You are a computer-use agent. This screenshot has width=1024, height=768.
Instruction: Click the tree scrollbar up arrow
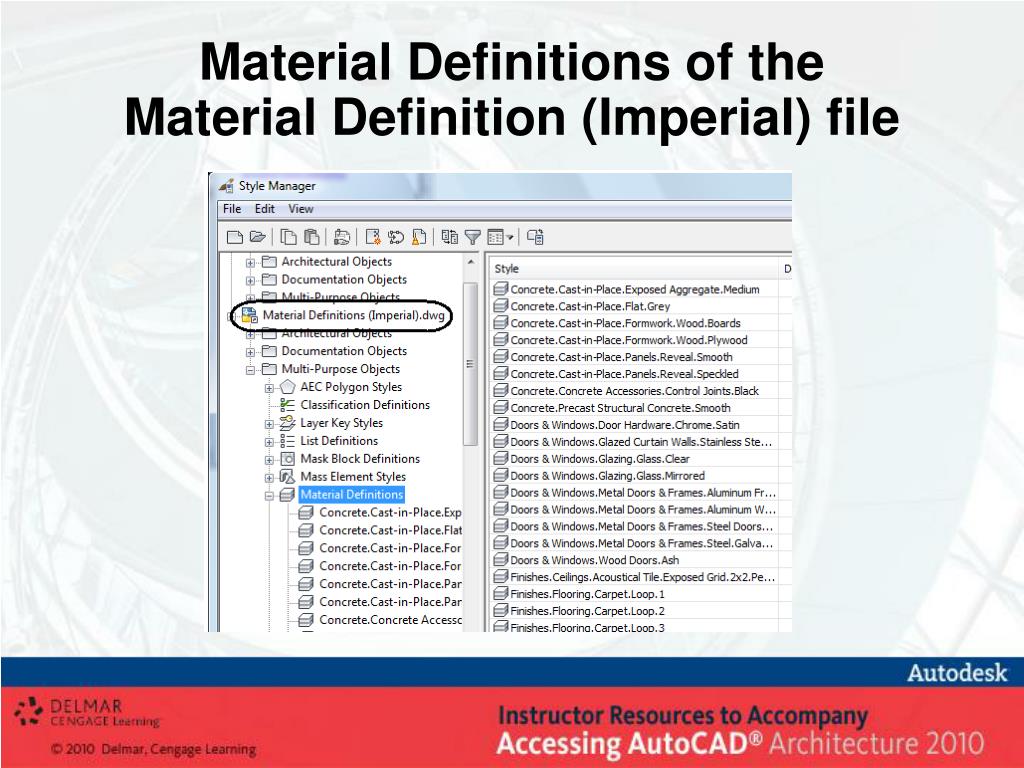tap(471, 262)
